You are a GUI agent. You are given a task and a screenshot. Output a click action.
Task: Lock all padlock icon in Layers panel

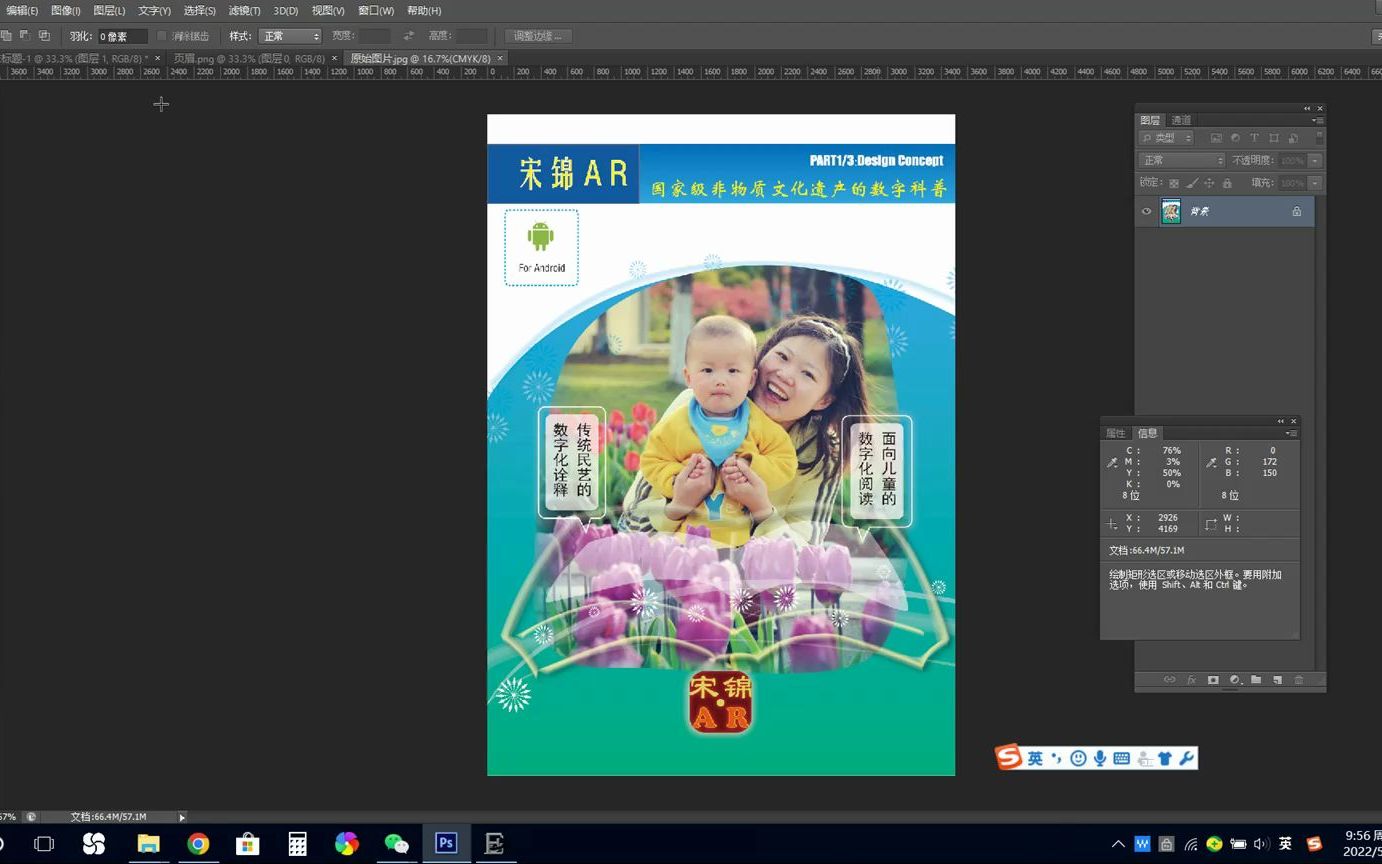(1227, 183)
